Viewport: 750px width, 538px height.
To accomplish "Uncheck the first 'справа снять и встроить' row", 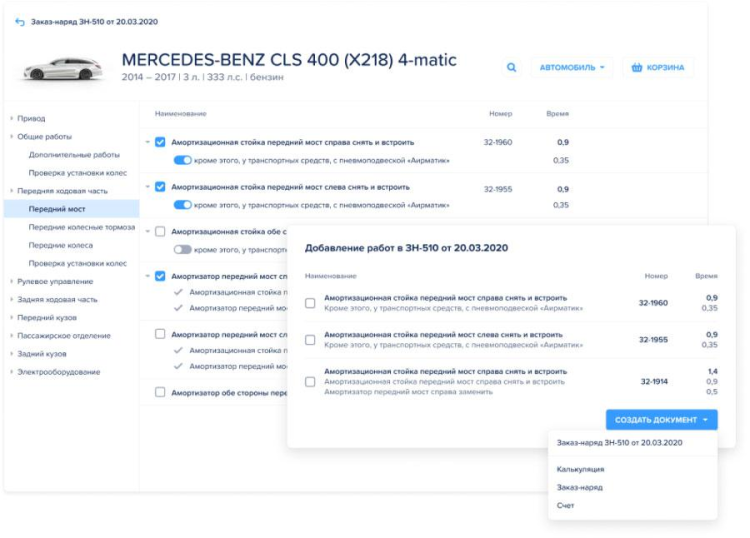I will pyautogui.click(x=160, y=142).
